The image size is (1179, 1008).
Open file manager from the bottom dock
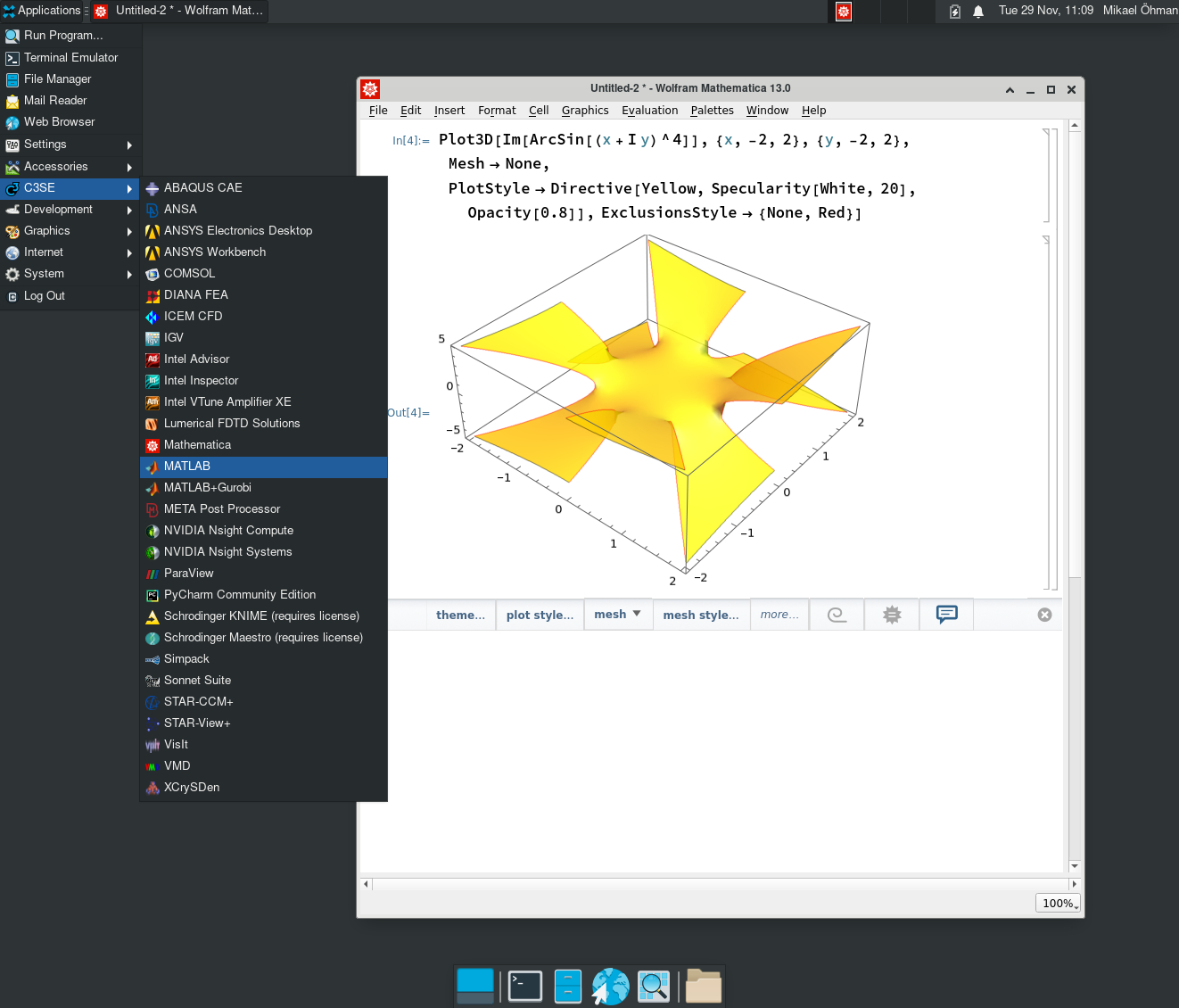(568, 986)
